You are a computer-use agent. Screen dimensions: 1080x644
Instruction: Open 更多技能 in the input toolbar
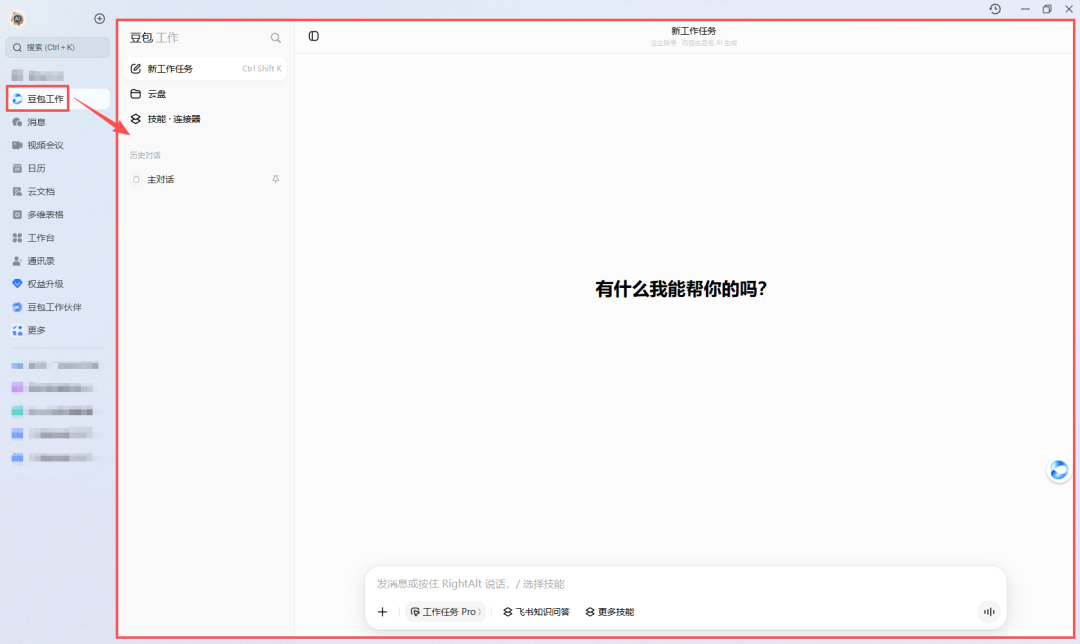(610, 612)
